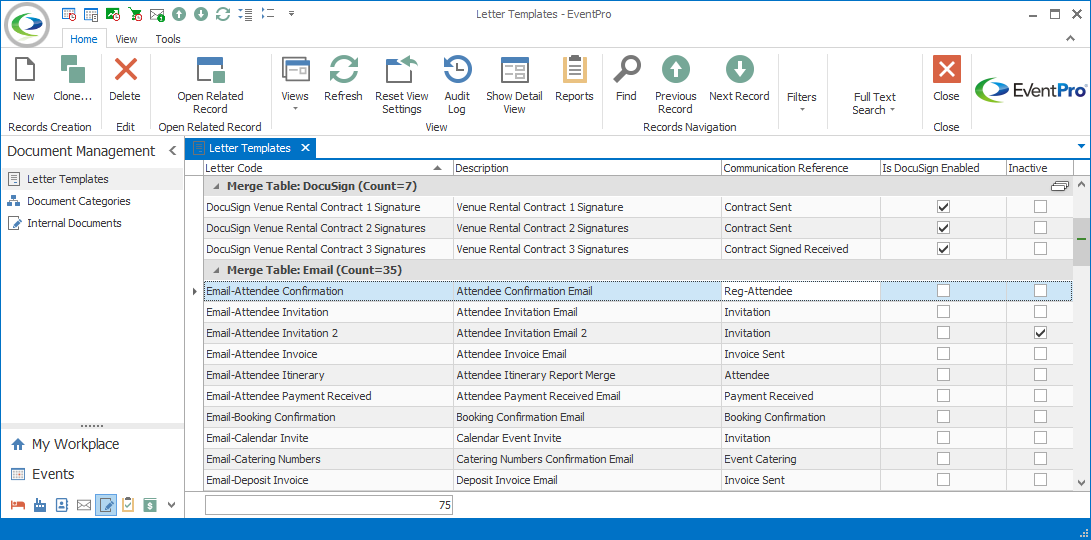Sort by Letter Code column header
The image size is (1091, 540).
pyautogui.click(x=328, y=168)
